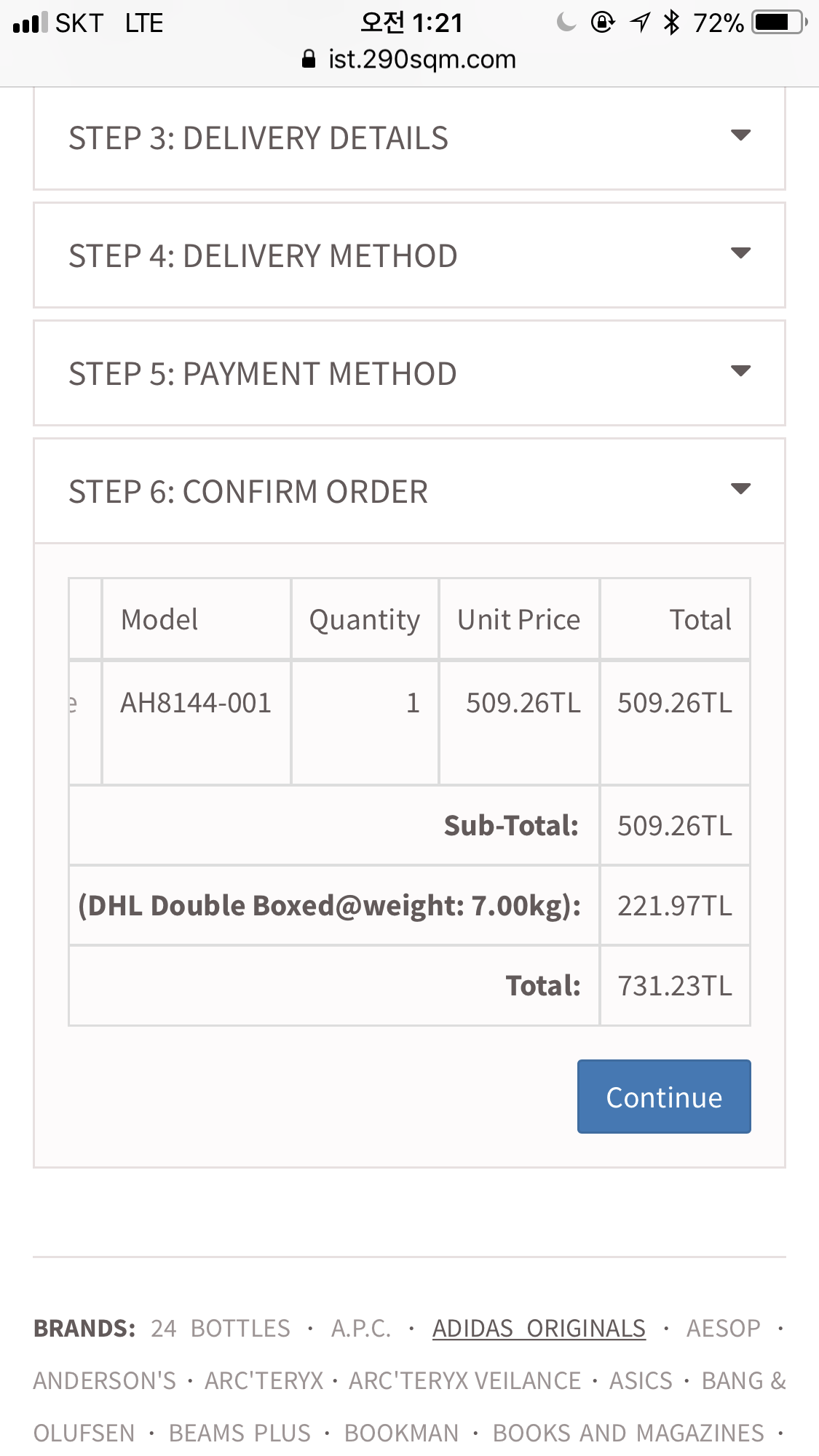This screenshot has width=819, height=1456.
Task: Open the Aesop brand link
Action: coord(723,1329)
